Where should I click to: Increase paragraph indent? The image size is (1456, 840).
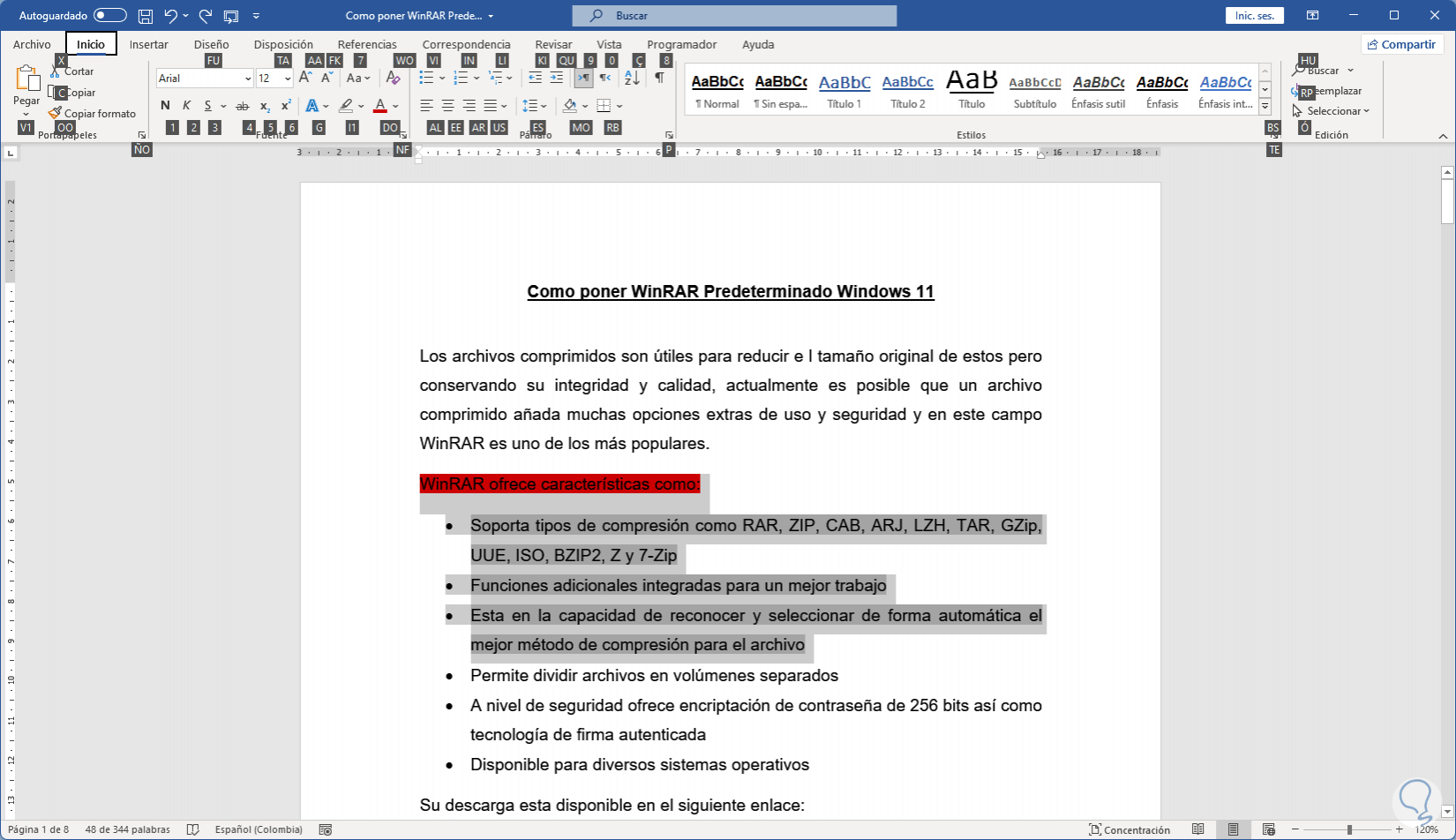click(x=557, y=78)
